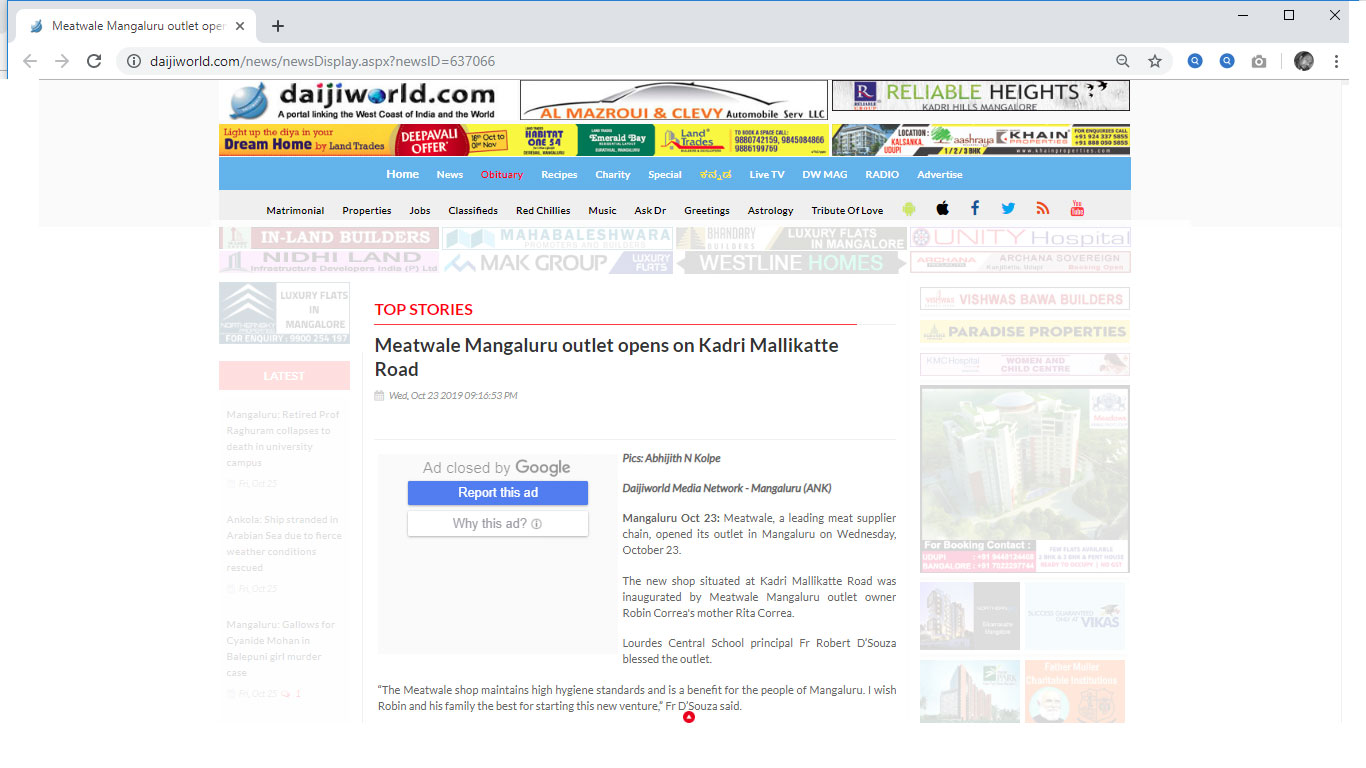Open the Gallows for Cyanide Mohan story
Viewport: 1366px width, 768px height.
pyautogui.click(x=281, y=648)
